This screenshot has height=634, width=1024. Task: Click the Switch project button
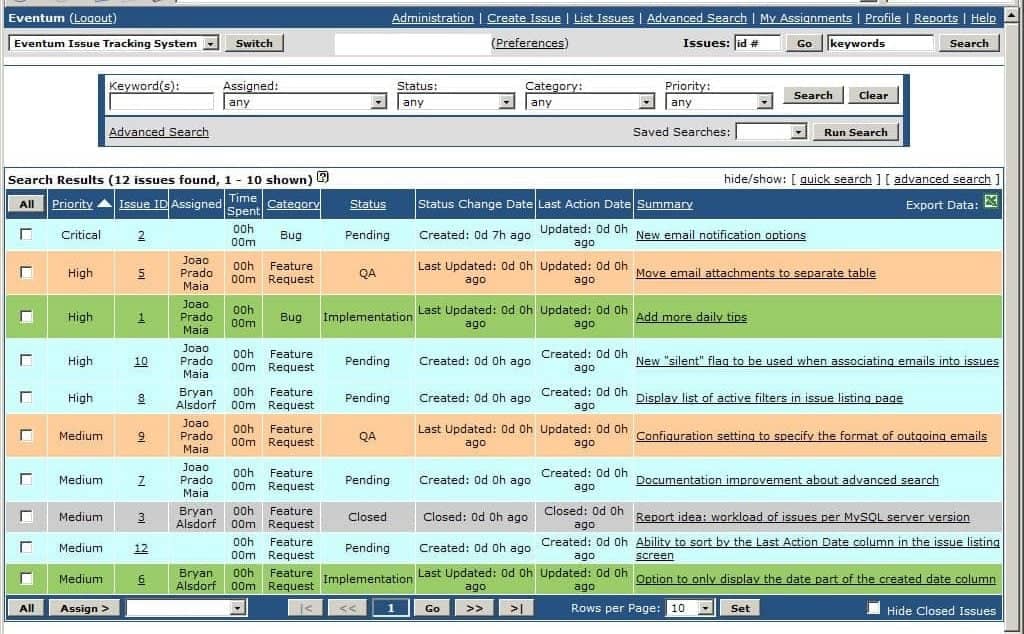254,43
